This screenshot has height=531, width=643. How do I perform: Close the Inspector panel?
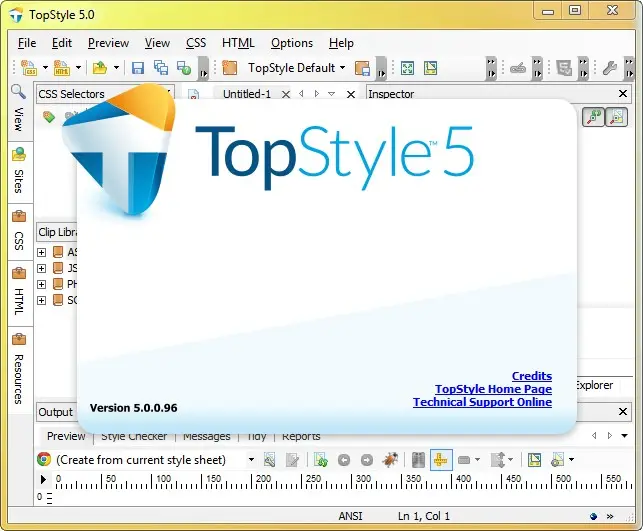622,94
